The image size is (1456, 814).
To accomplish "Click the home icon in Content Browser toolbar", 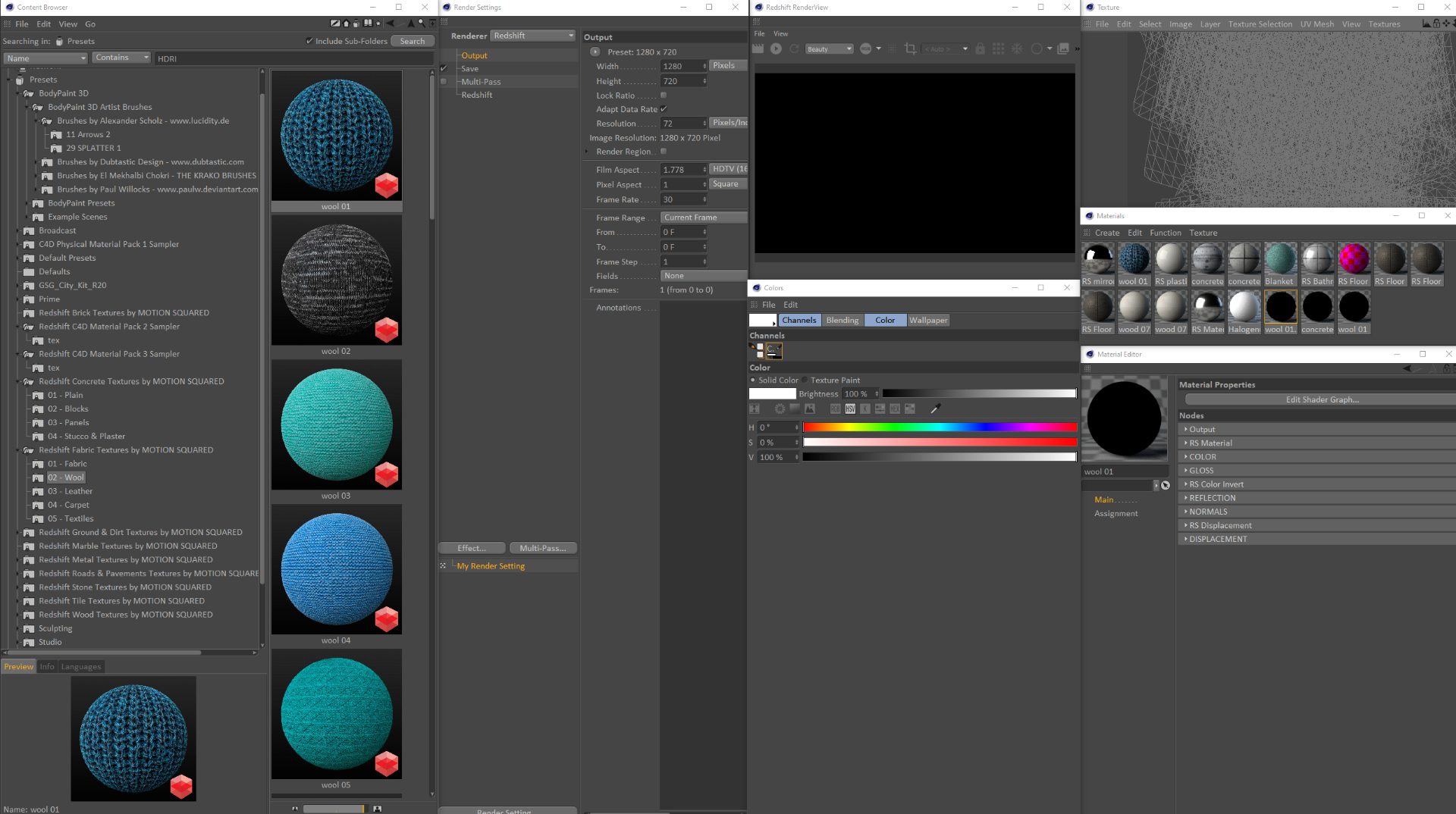I will point(346,23).
